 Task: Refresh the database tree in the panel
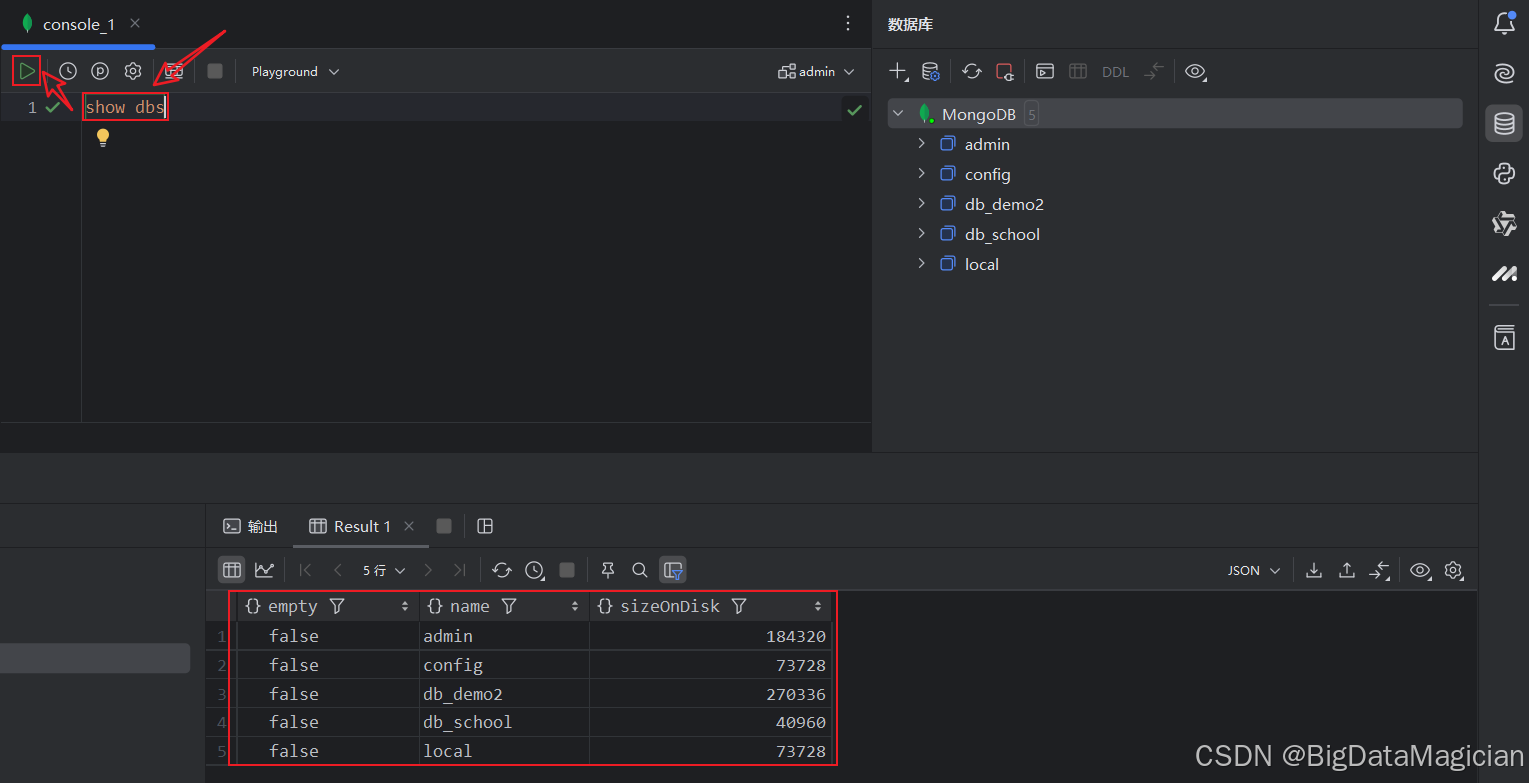pos(971,71)
